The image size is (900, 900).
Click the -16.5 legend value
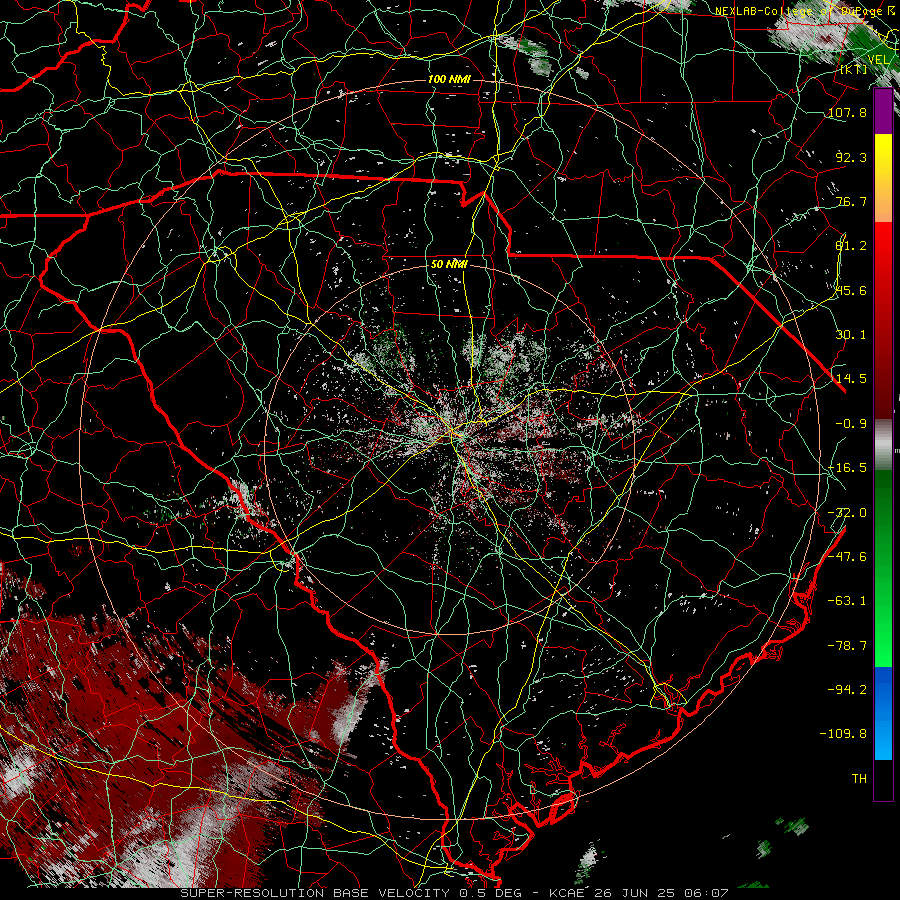point(847,468)
